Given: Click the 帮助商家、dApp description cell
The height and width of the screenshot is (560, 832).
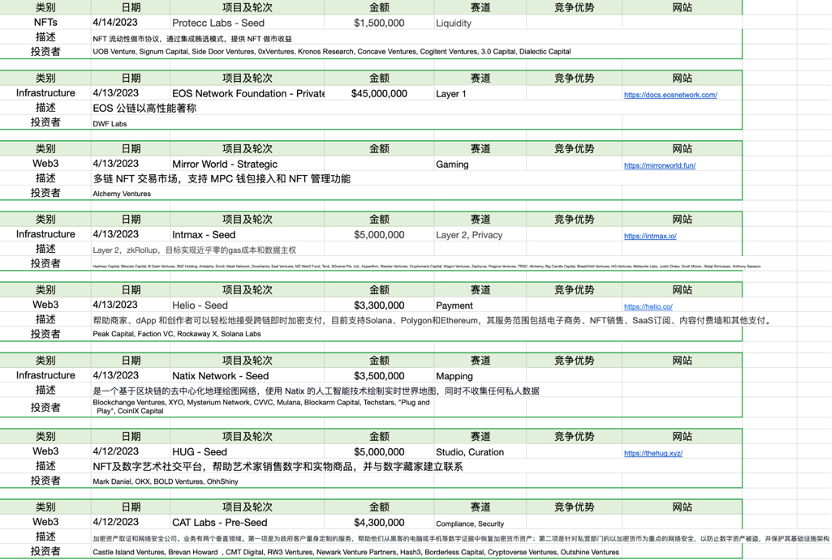Looking at the screenshot, I should (432, 320).
